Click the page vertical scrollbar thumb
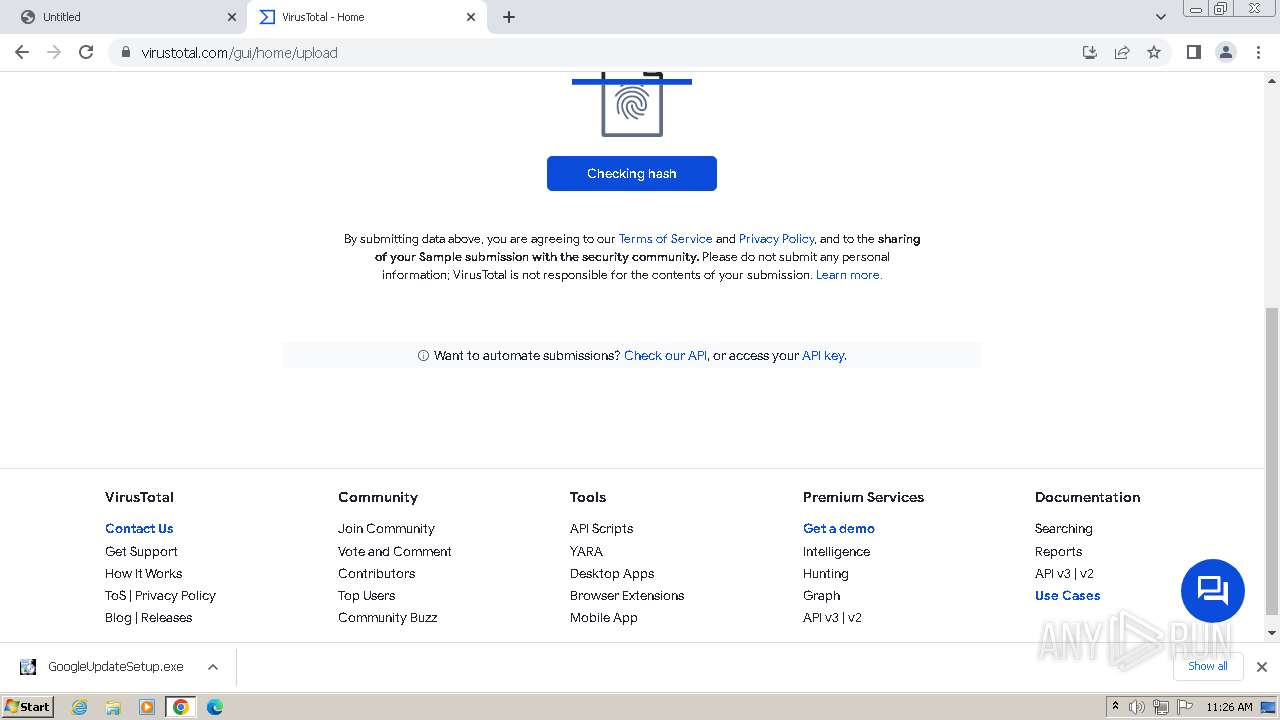 pos(1272,460)
